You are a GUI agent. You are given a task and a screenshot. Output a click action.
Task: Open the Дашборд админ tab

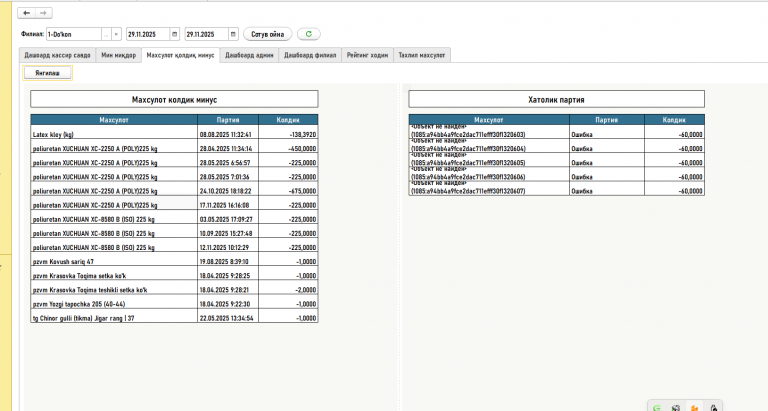point(249,55)
